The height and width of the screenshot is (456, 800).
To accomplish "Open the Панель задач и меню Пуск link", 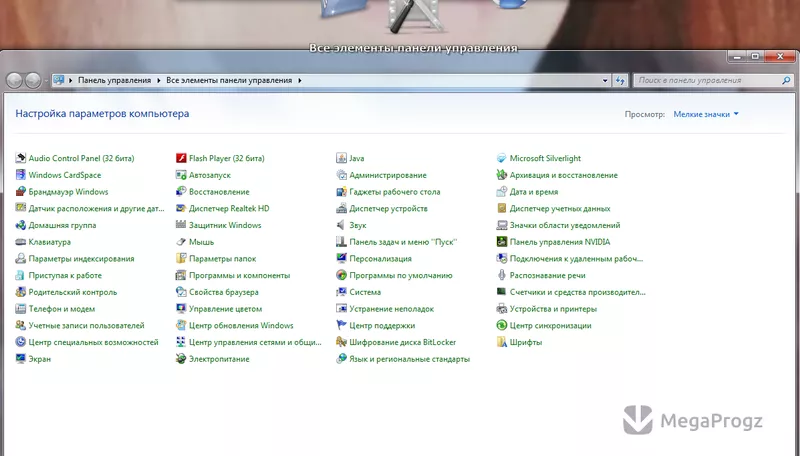I will 403,242.
